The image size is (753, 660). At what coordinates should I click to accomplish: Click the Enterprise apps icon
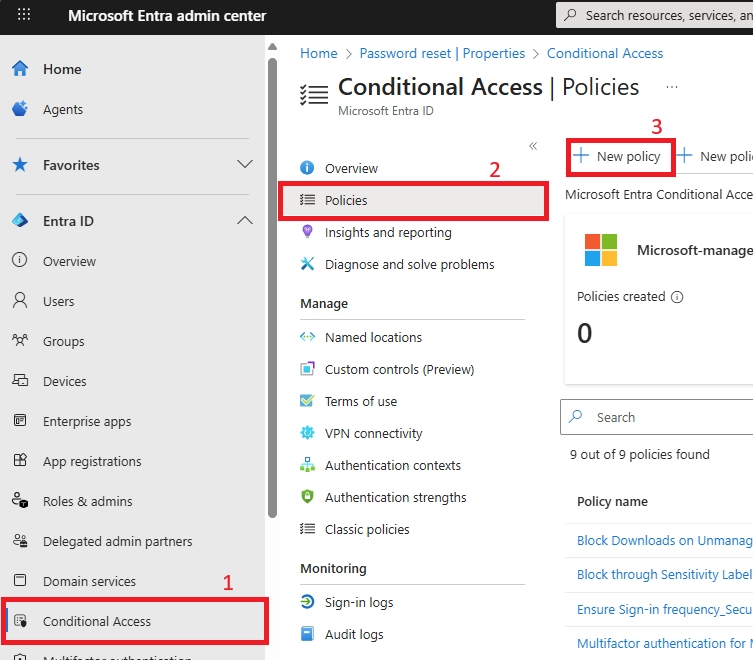(x=20, y=420)
